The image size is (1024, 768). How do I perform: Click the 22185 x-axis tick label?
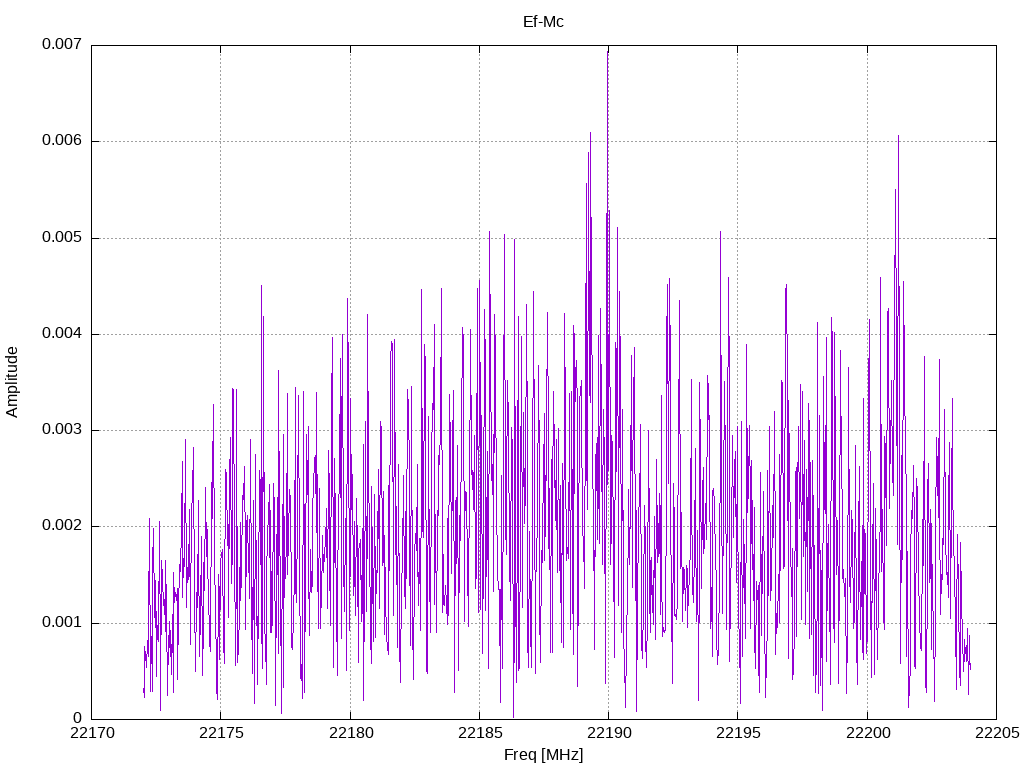coord(480,733)
